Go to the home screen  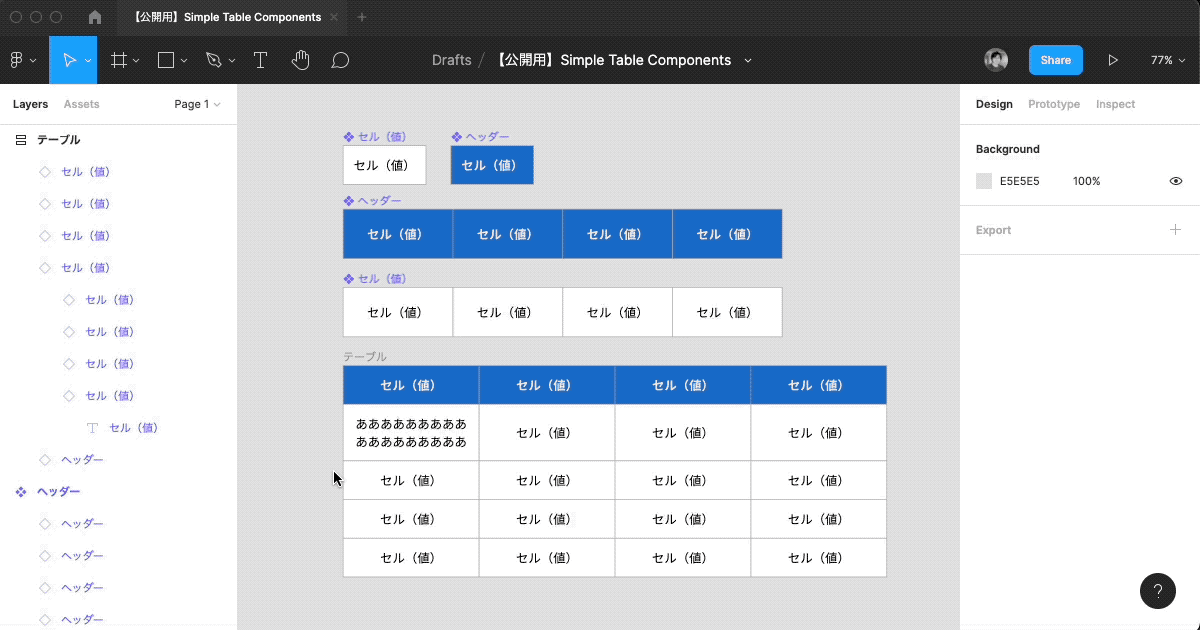click(x=95, y=17)
